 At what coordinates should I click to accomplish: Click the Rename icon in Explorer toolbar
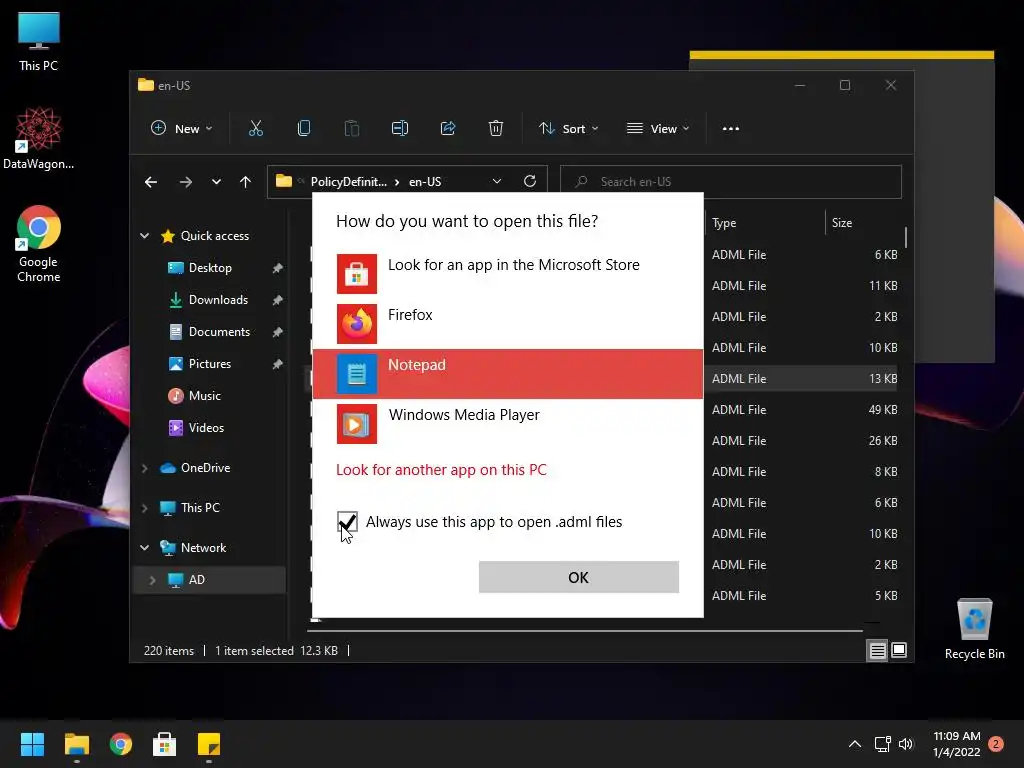[400, 129]
